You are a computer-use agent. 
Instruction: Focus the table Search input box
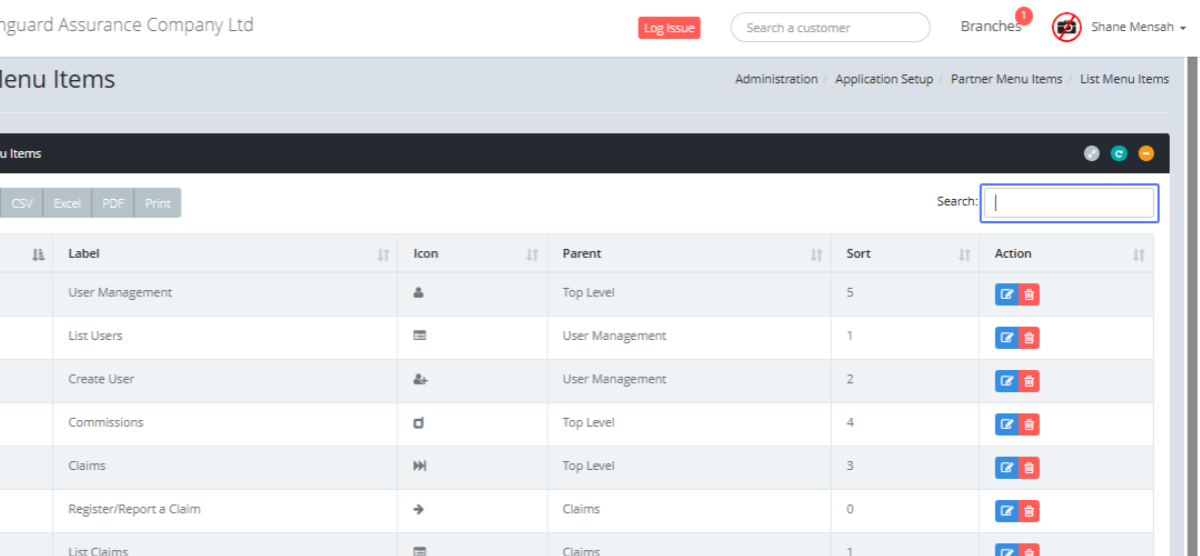[x=1069, y=203]
